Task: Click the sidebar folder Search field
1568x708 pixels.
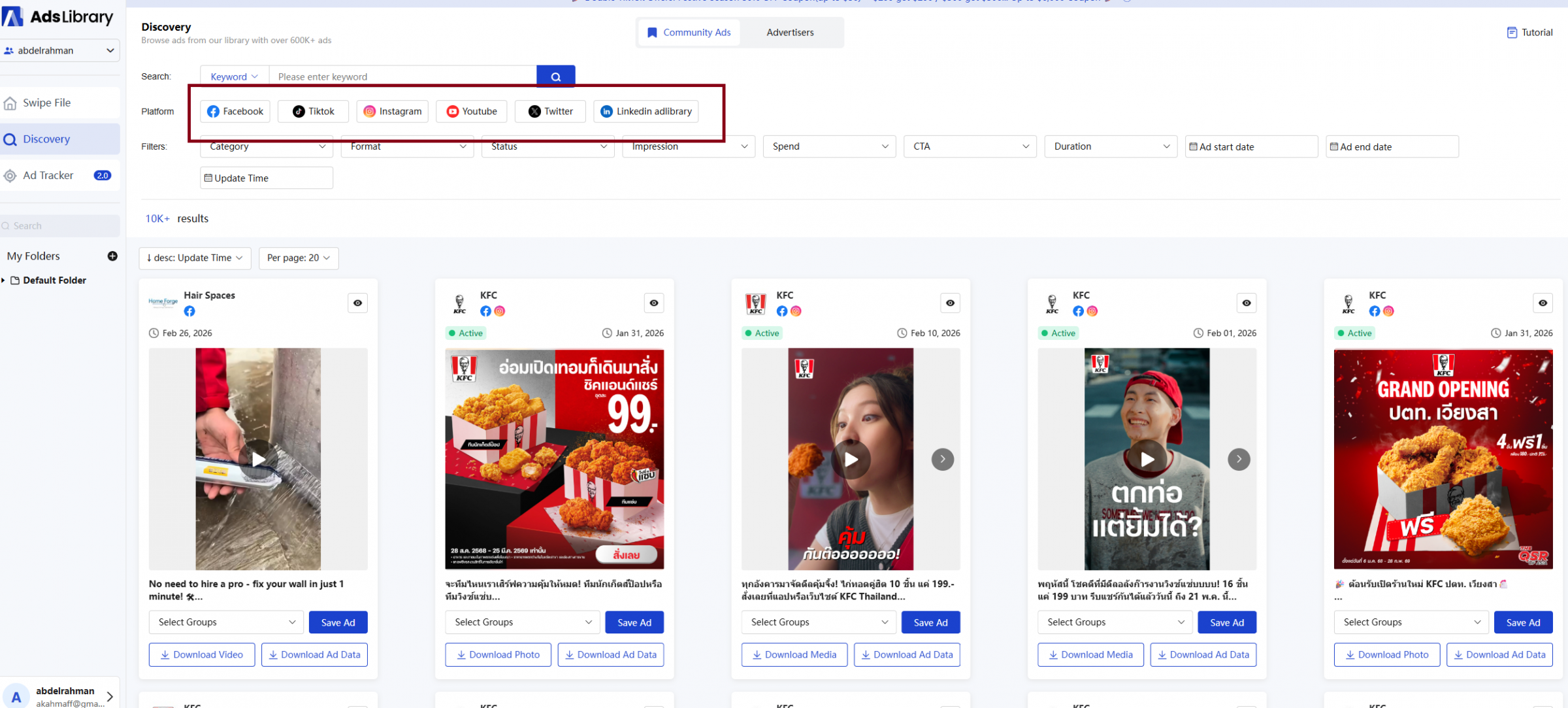Action: pos(60,226)
